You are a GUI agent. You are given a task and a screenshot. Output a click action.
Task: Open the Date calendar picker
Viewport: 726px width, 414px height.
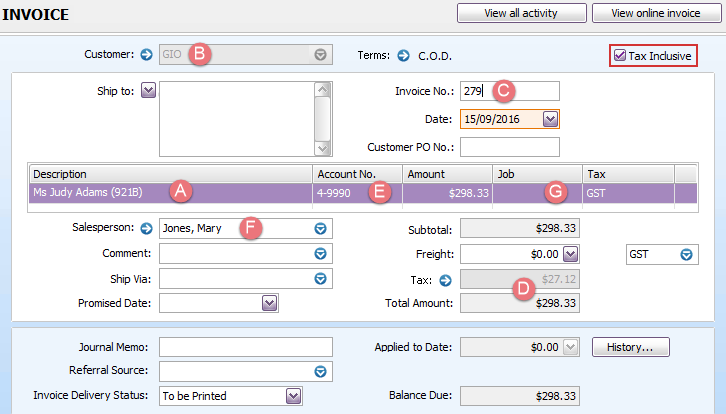tap(550, 119)
